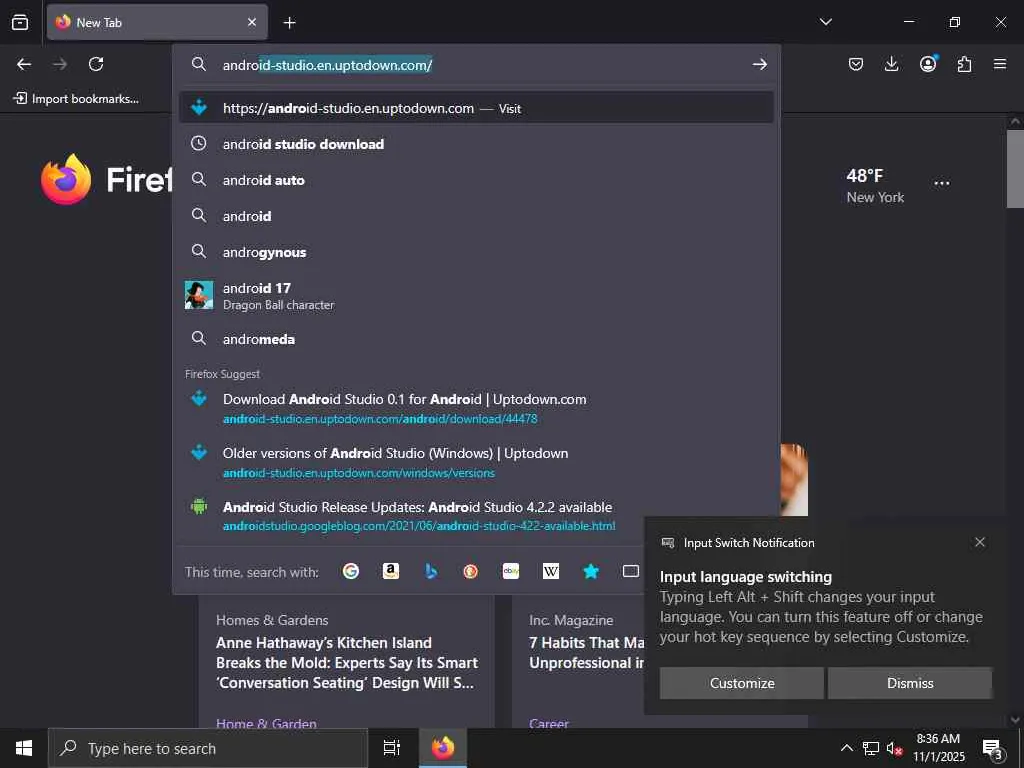
Task: Search bookmarks with star icon
Action: pyautogui.click(x=591, y=571)
